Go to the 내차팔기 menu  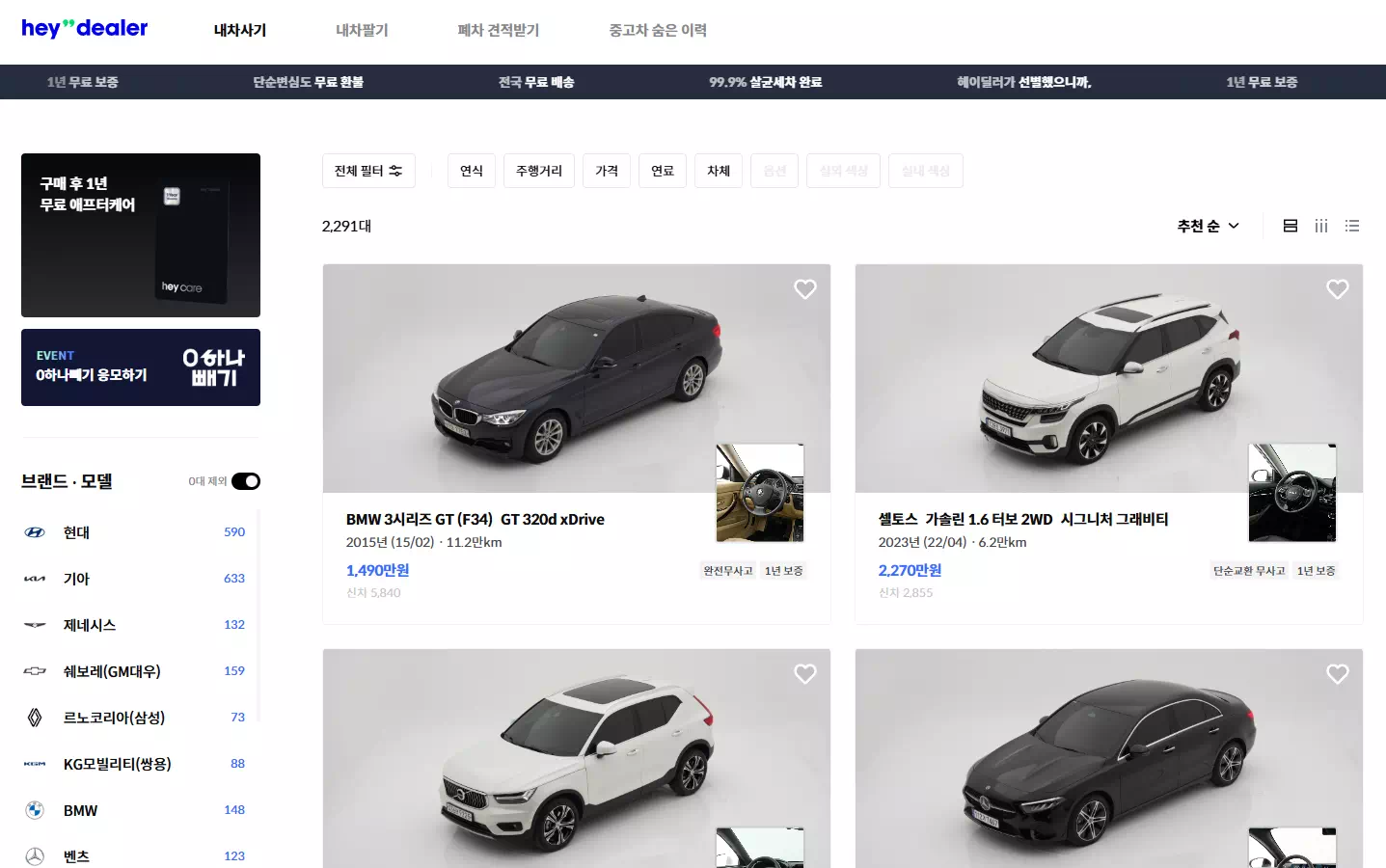pyautogui.click(x=362, y=30)
